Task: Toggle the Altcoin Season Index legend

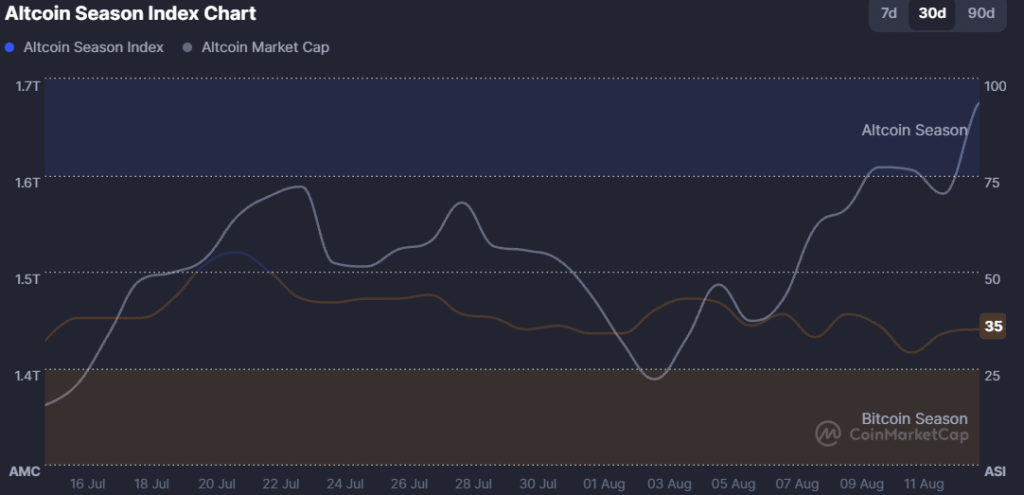Action: 93,47
